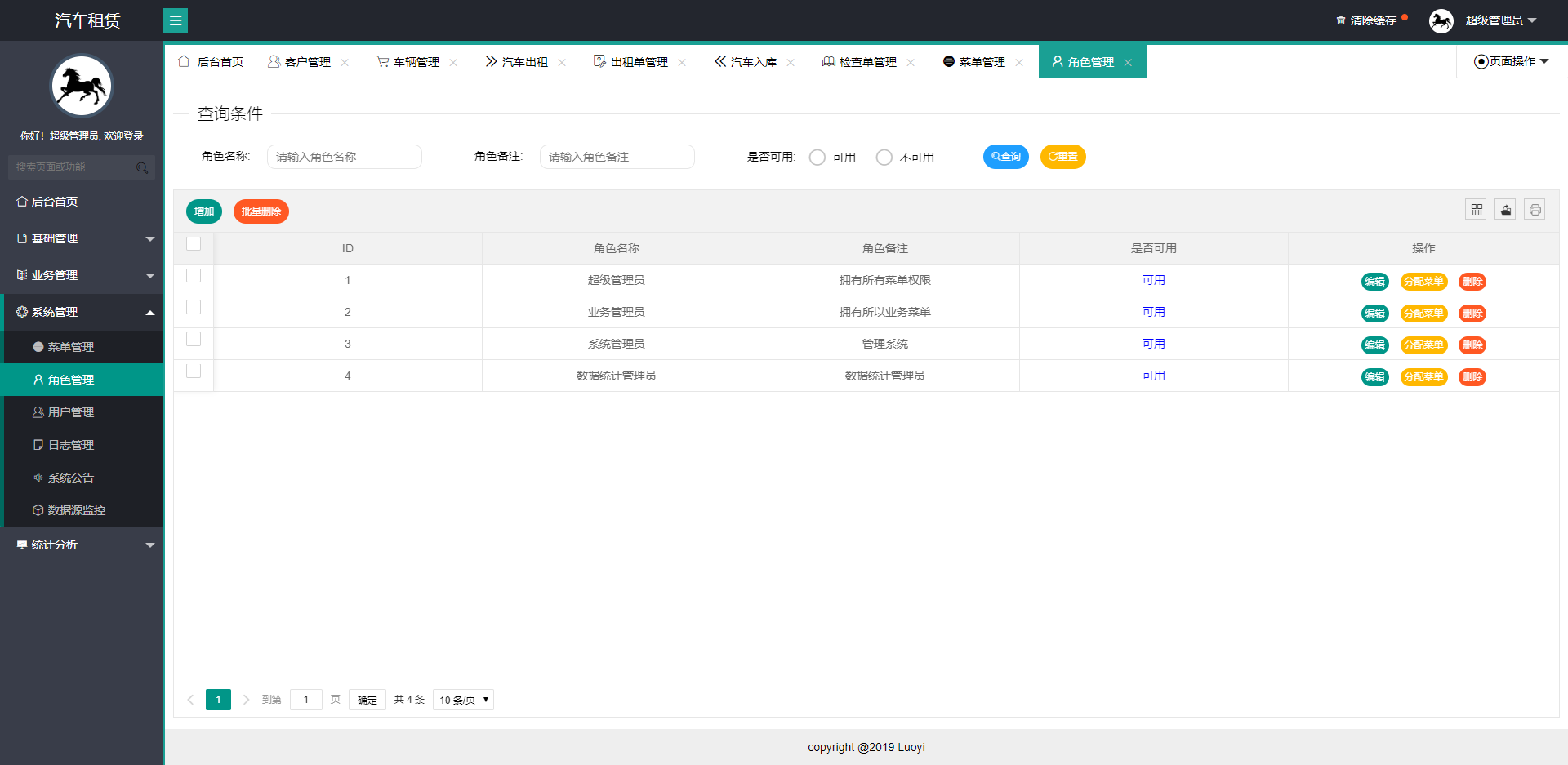Open 日志管理 in sidebar submenu
1568x765 pixels.
82,445
